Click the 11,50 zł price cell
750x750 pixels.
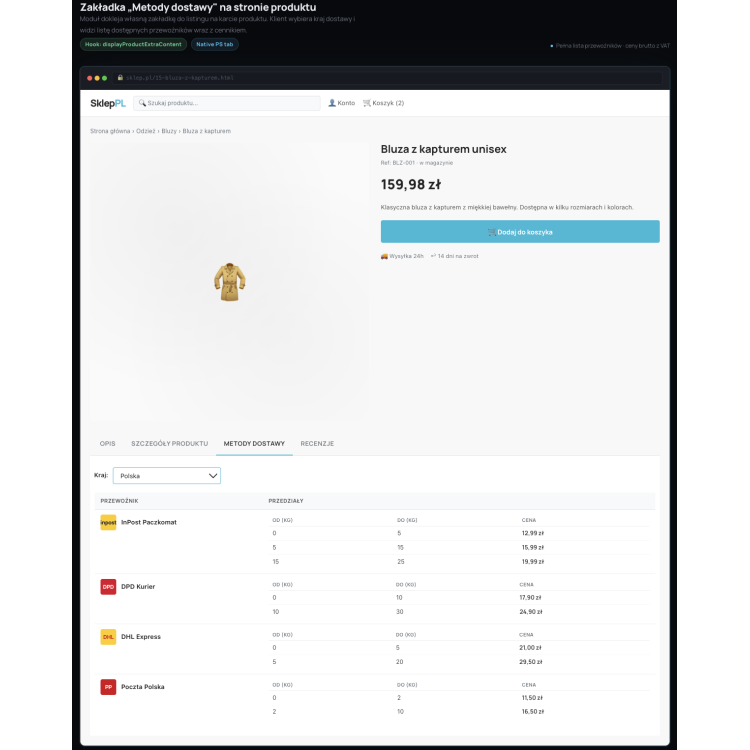[533, 698]
